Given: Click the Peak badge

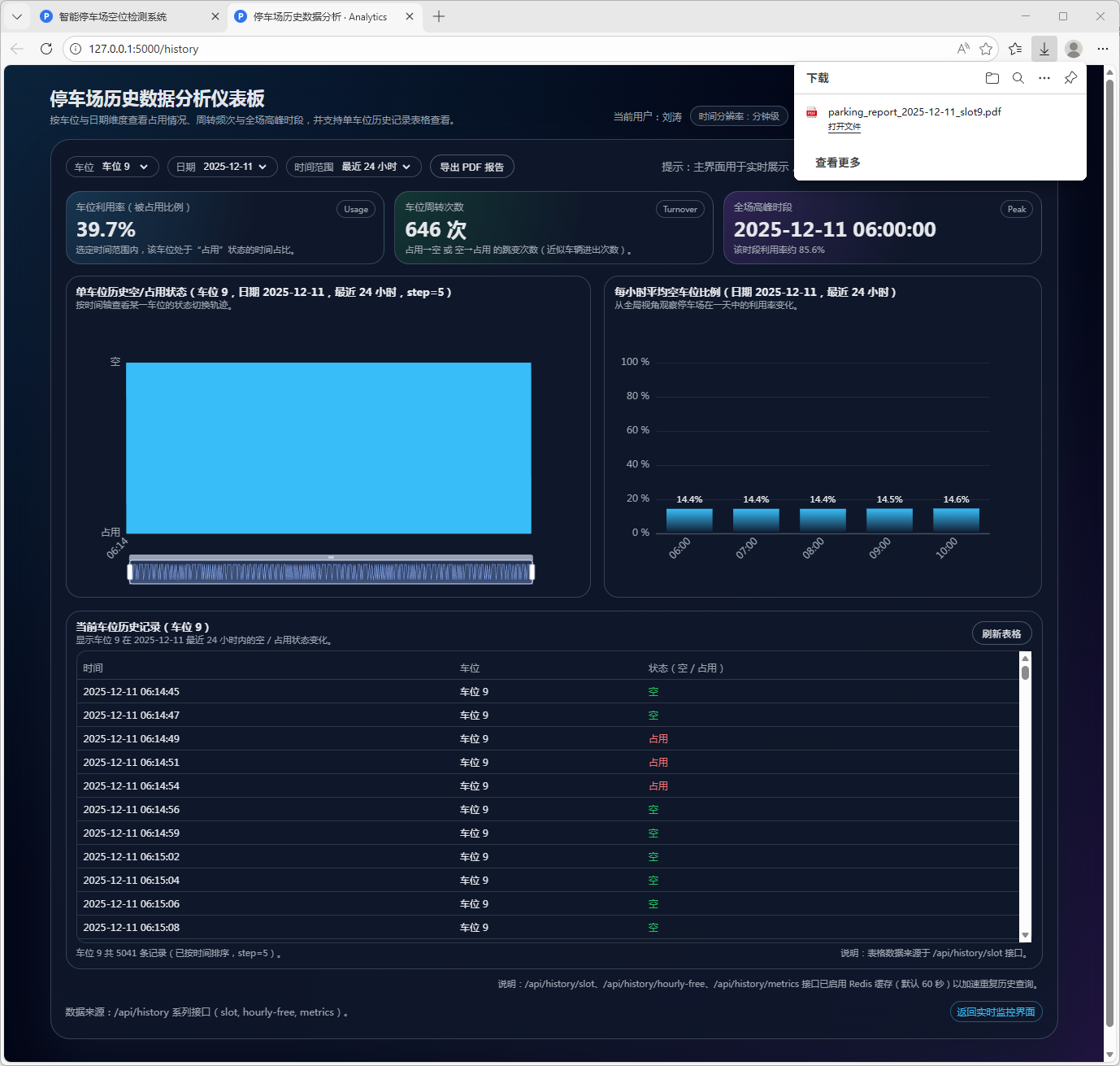Looking at the screenshot, I should tap(1017, 209).
